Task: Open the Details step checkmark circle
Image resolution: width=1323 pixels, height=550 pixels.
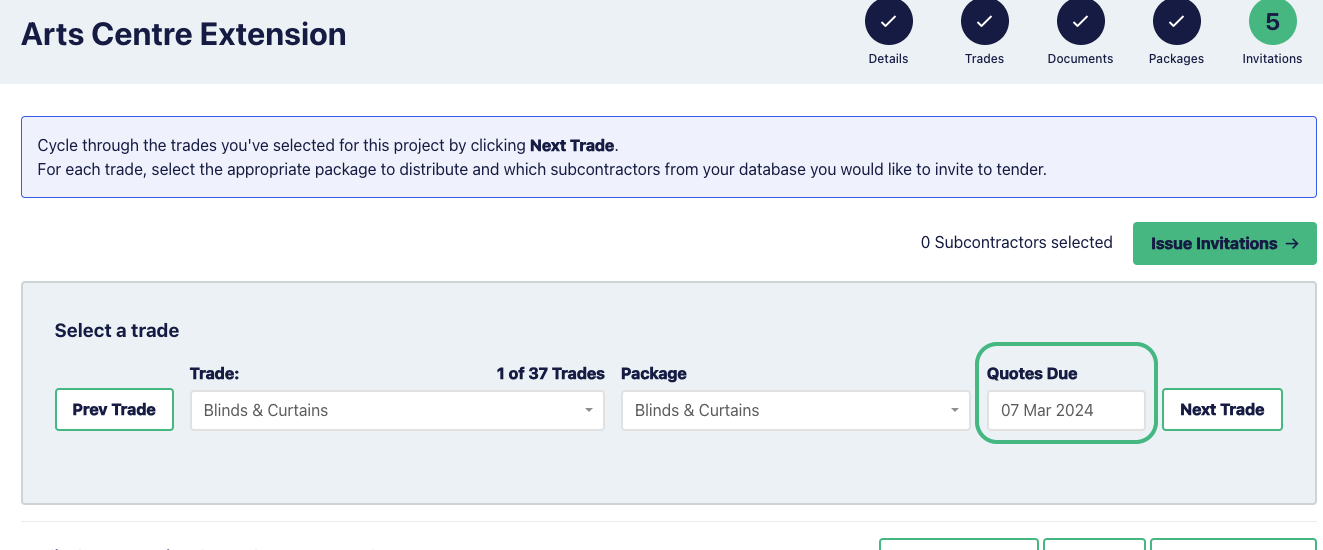Action: (x=889, y=22)
